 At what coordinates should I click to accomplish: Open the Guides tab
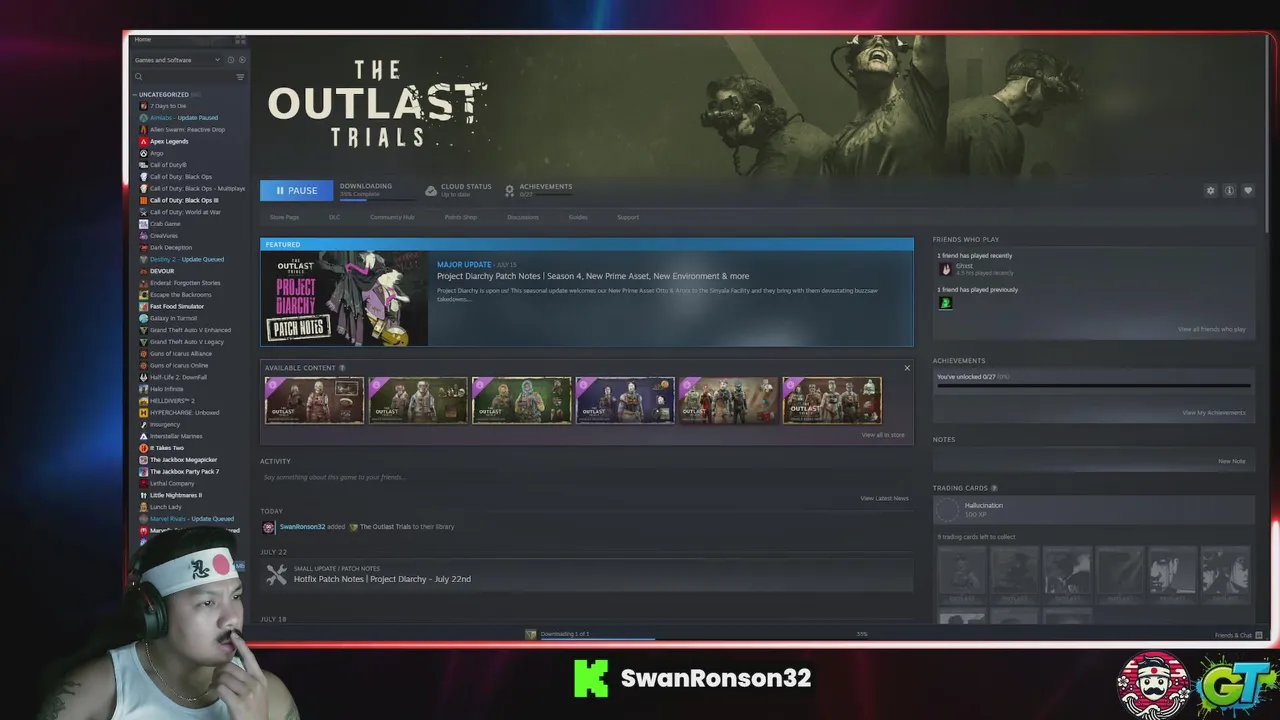point(578,217)
